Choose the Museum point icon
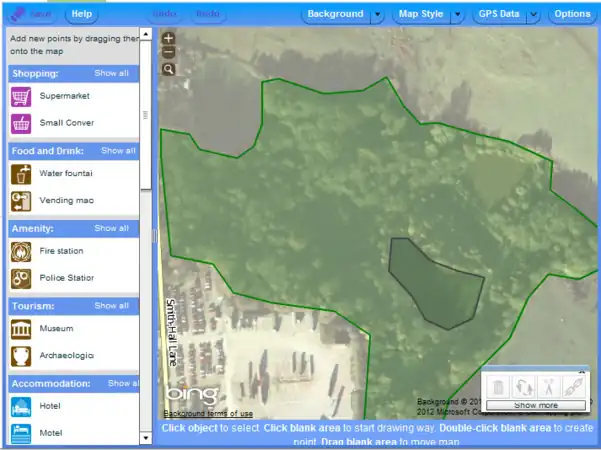601x450 pixels. (x=21, y=329)
